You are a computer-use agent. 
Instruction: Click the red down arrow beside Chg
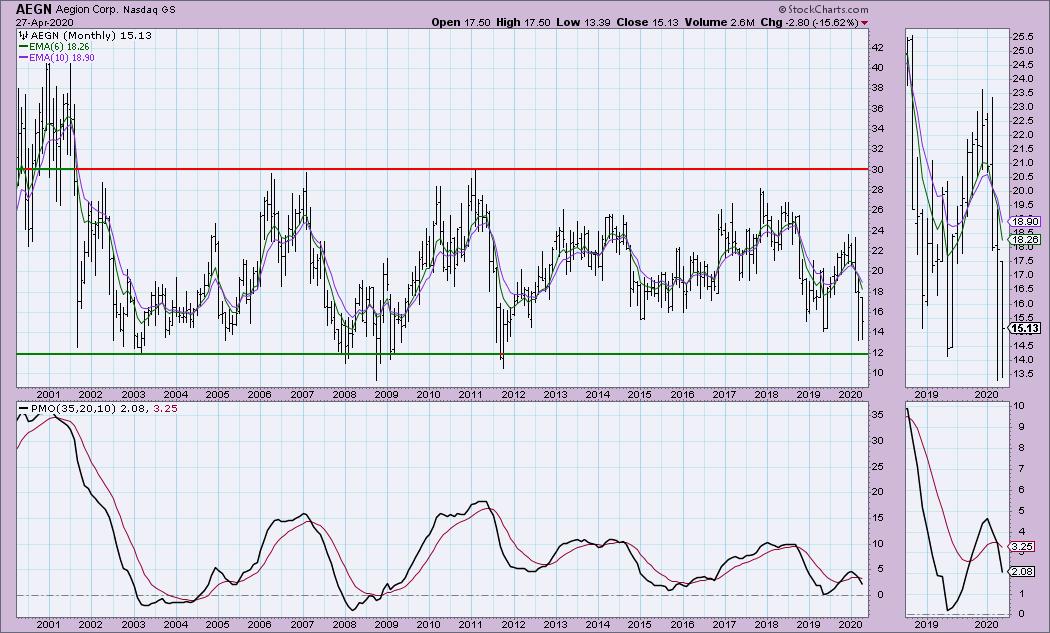tap(865, 23)
